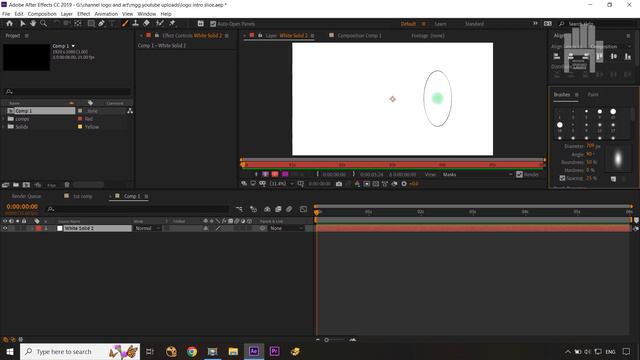
Task: Open the Project panel menu
Action: tap(27, 36)
